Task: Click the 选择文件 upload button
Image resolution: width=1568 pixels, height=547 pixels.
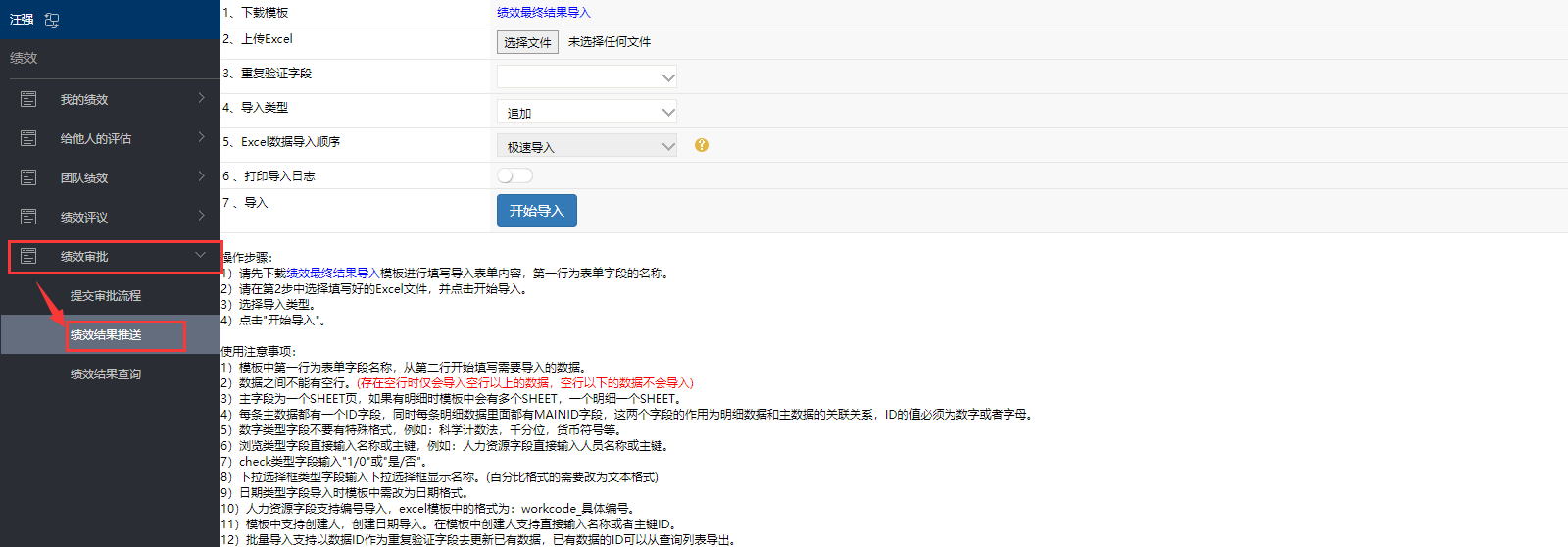Action: click(527, 42)
